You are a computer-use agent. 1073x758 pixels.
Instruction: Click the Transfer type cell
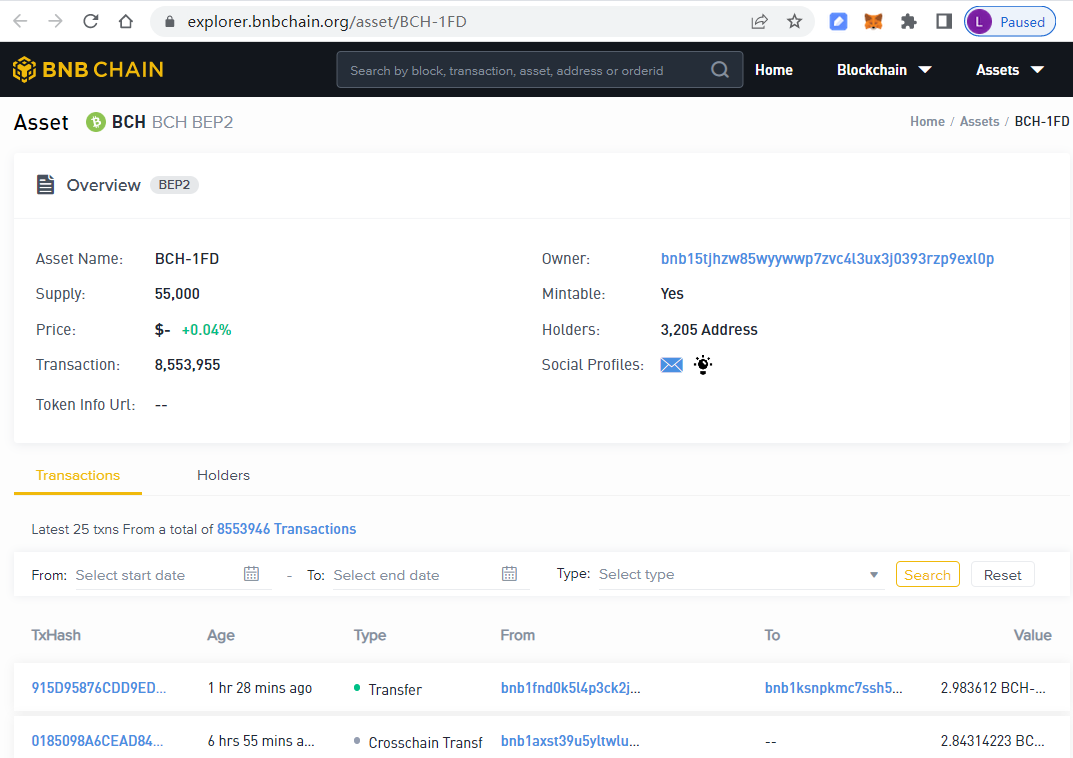coord(395,690)
